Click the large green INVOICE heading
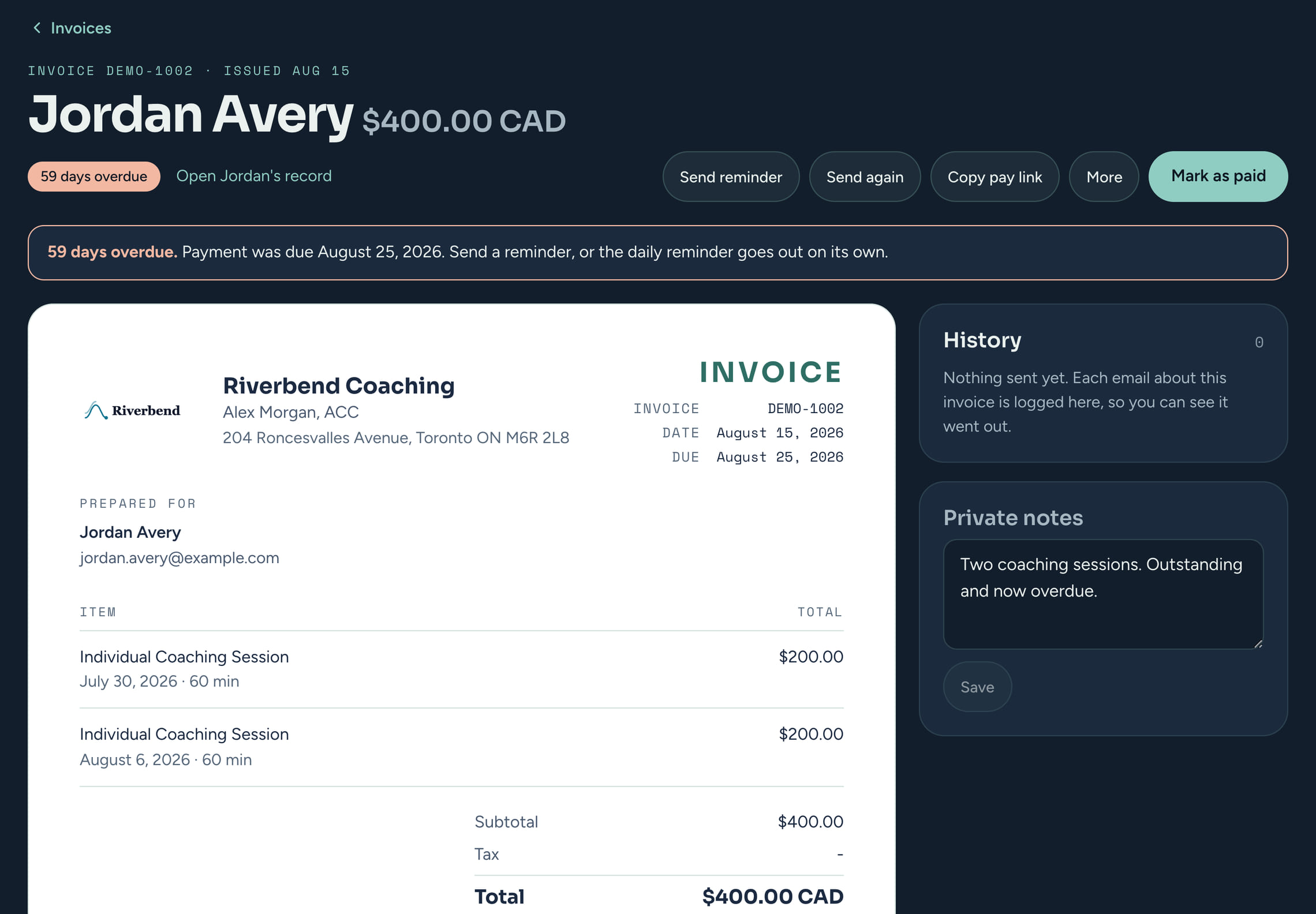 pyautogui.click(x=771, y=372)
